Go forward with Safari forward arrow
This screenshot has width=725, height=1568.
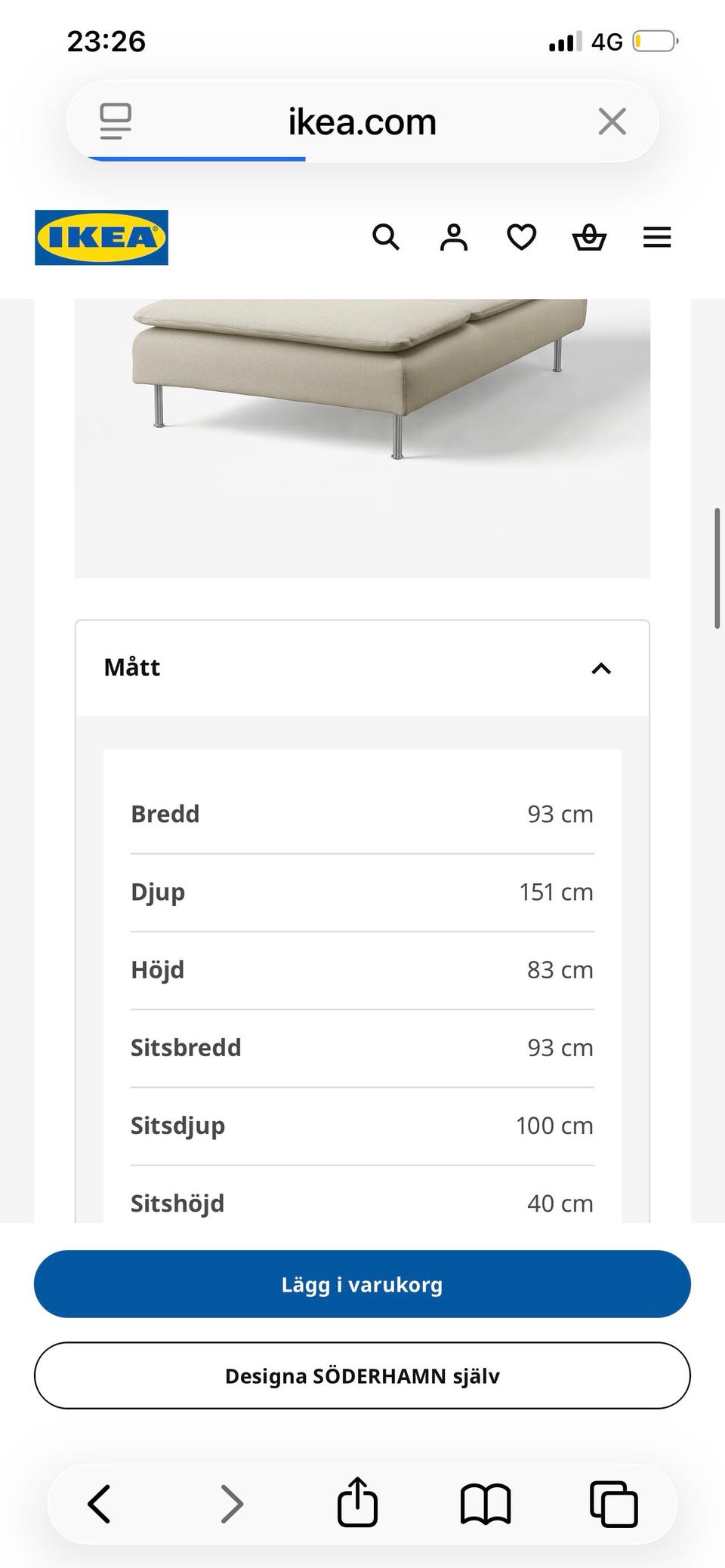232,1503
